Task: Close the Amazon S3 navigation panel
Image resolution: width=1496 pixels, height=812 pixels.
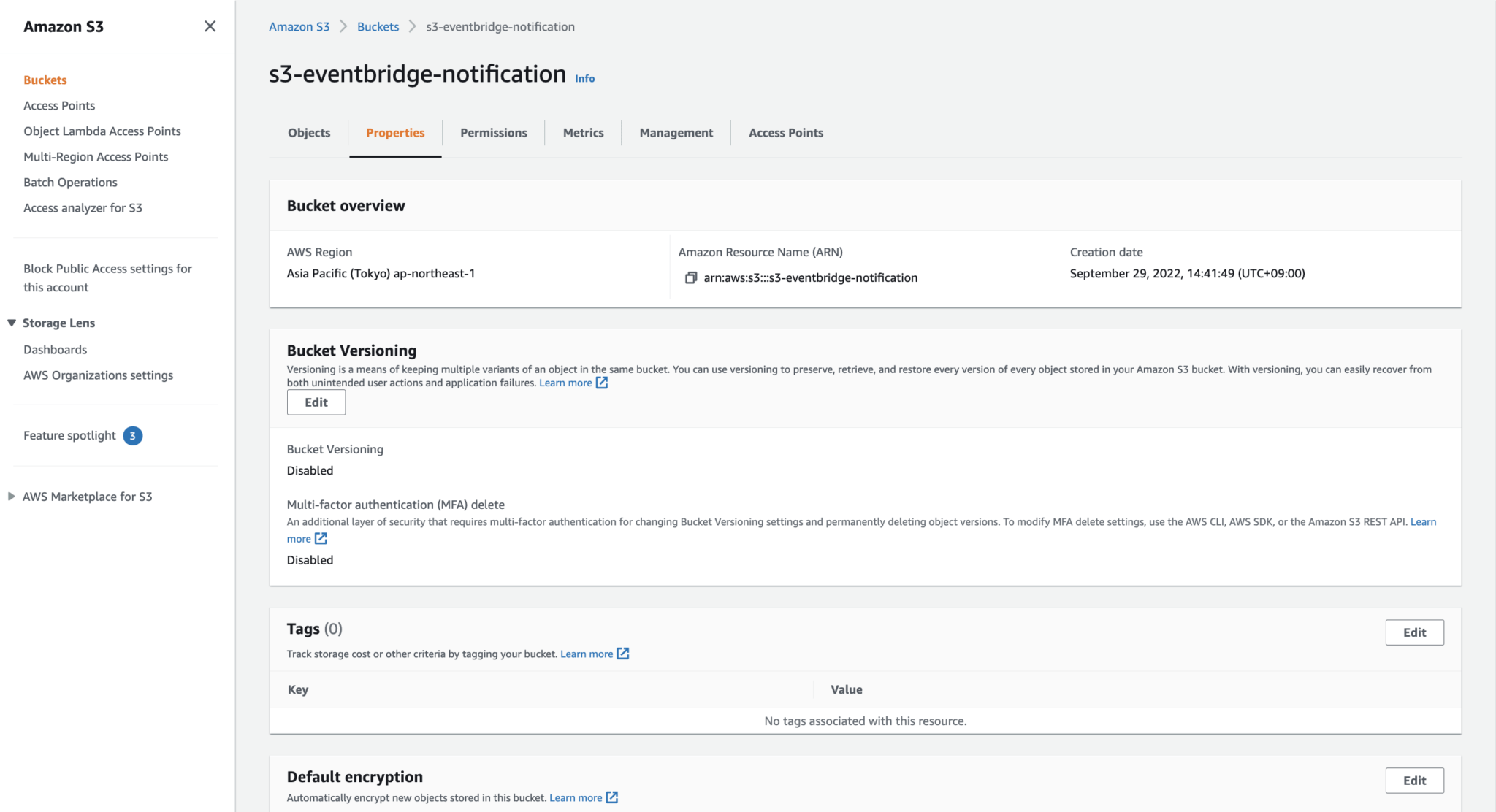Action: pos(210,26)
